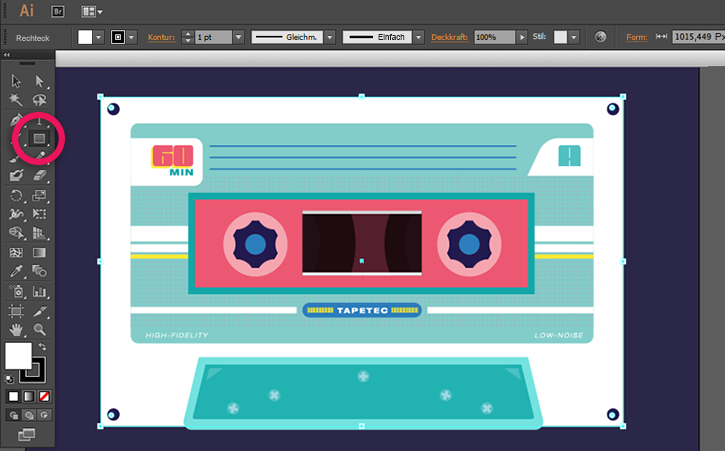Image resolution: width=725 pixels, height=451 pixels.
Task: Activate Draw Normal mode
Action: pos(13,415)
